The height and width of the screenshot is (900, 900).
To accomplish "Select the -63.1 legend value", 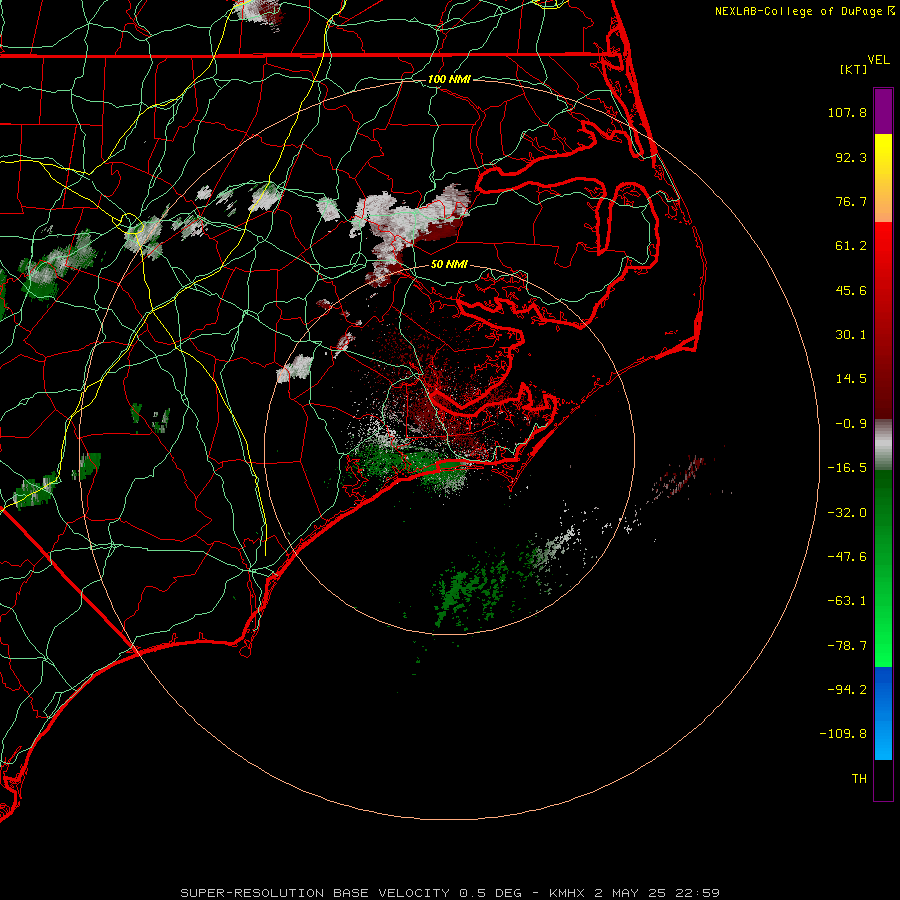I will tap(847, 601).
